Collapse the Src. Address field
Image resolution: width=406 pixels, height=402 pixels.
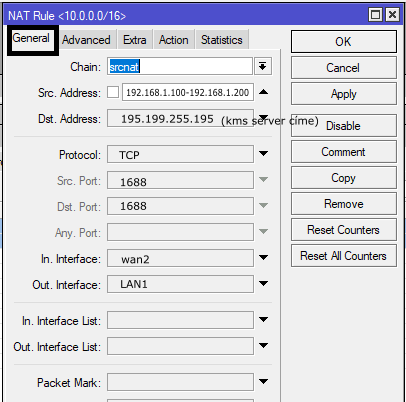coord(263,92)
